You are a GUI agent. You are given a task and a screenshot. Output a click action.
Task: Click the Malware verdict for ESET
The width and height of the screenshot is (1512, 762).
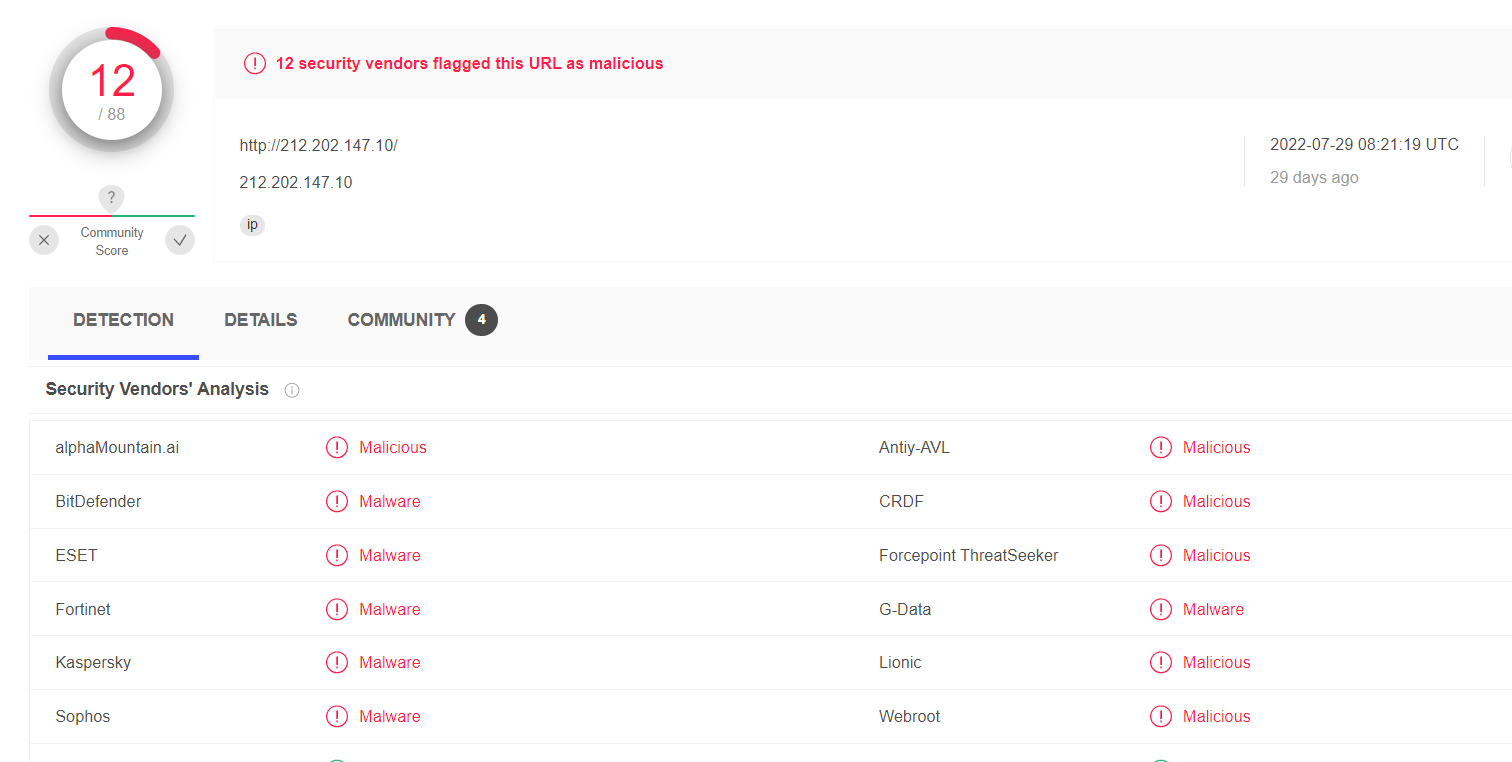click(389, 555)
